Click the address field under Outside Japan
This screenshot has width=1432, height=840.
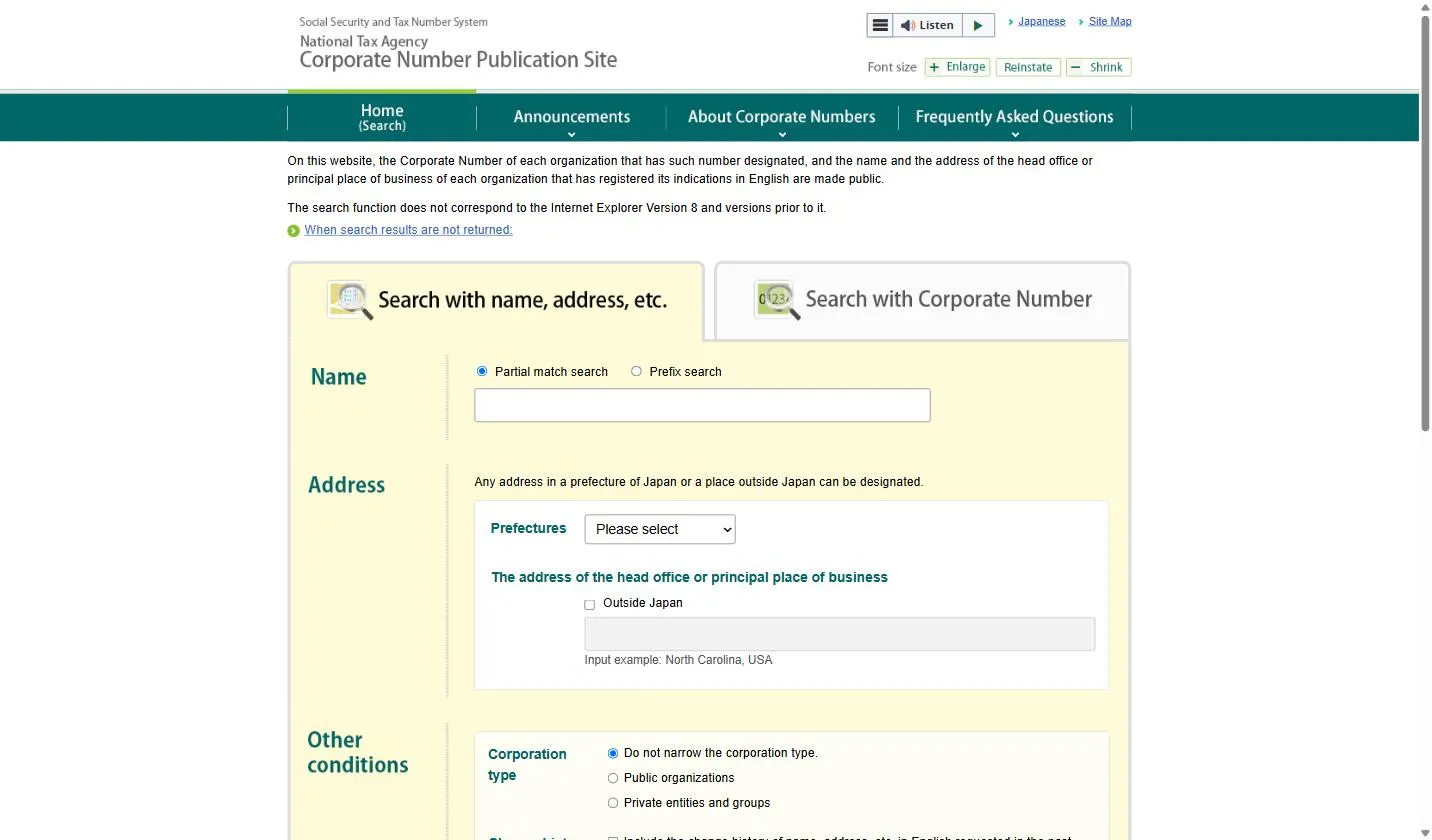pyautogui.click(x=840, y=634)
